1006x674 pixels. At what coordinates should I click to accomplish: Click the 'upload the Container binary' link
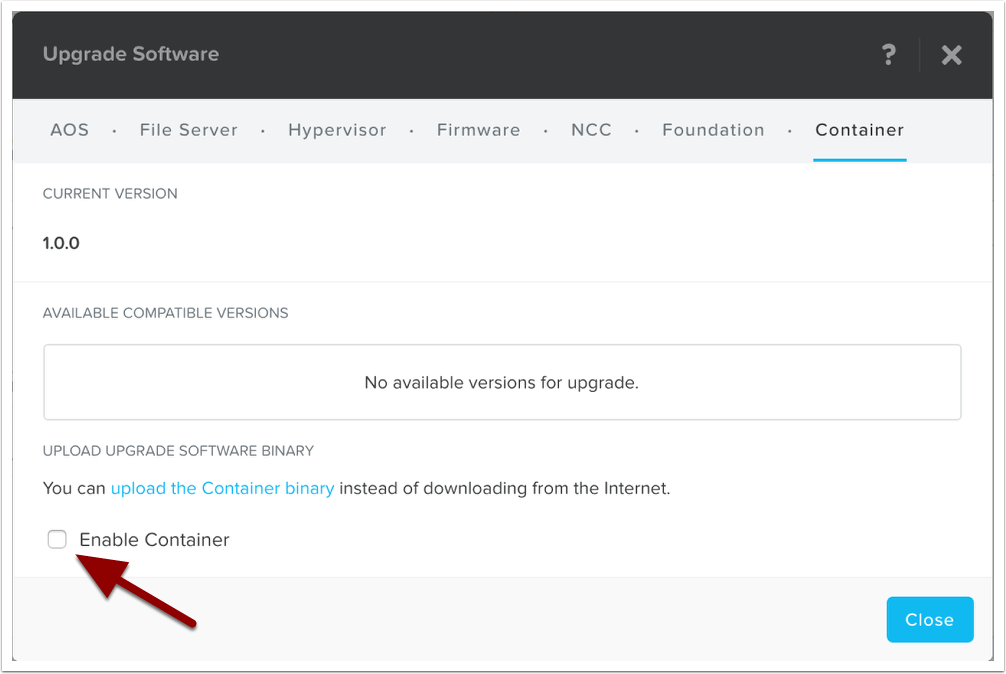(x=222, y=489)
